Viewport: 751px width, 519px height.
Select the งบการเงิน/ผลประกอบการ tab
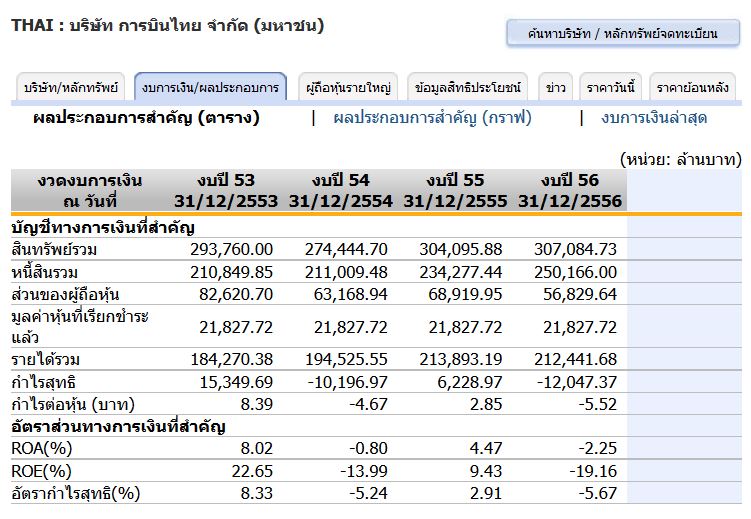coord(210,88)
